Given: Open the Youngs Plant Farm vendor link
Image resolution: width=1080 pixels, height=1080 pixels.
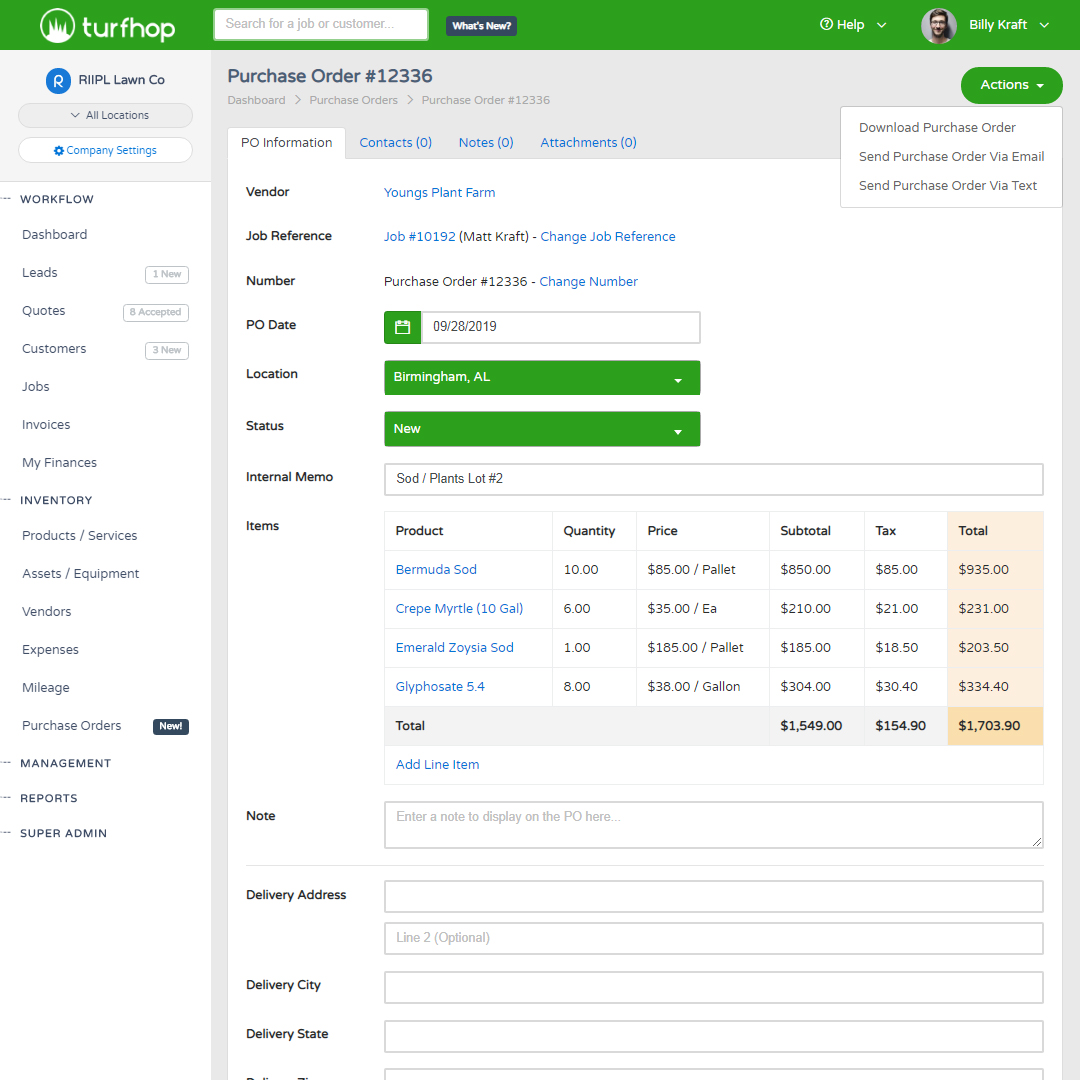Looking at the screenshot, I should 439,191.
